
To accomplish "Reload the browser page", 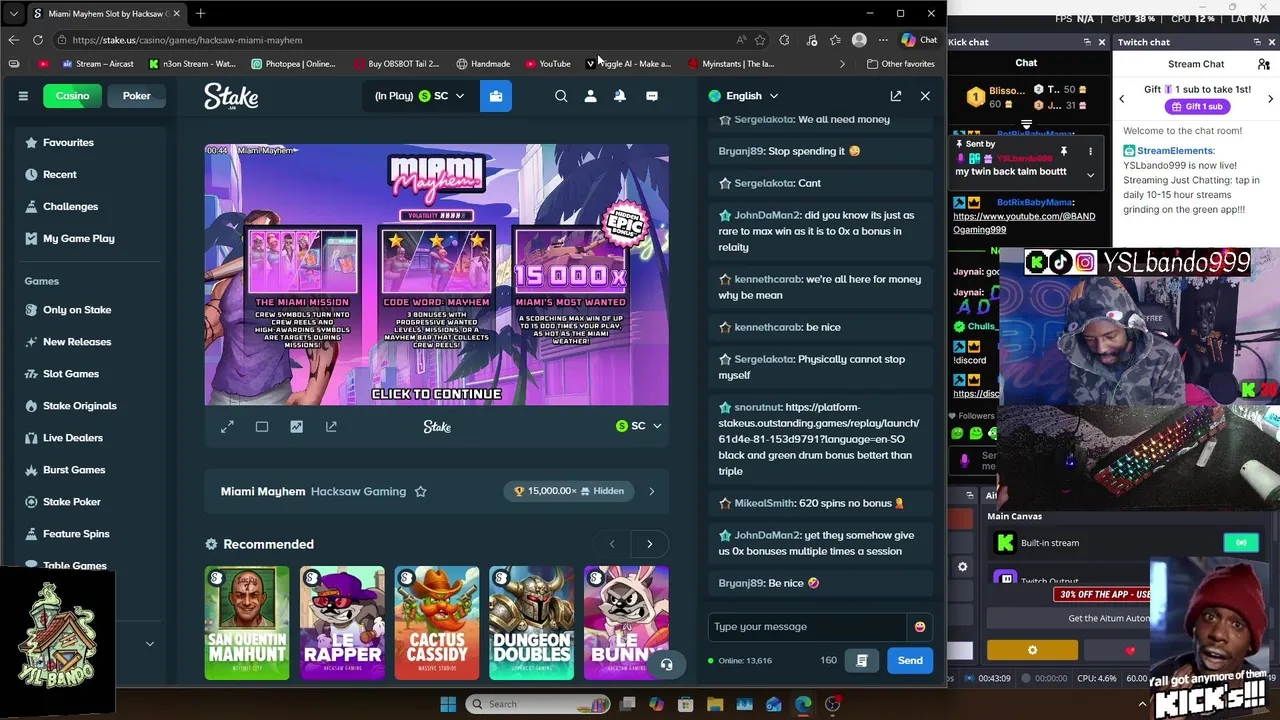I will [x=38, y=40].
